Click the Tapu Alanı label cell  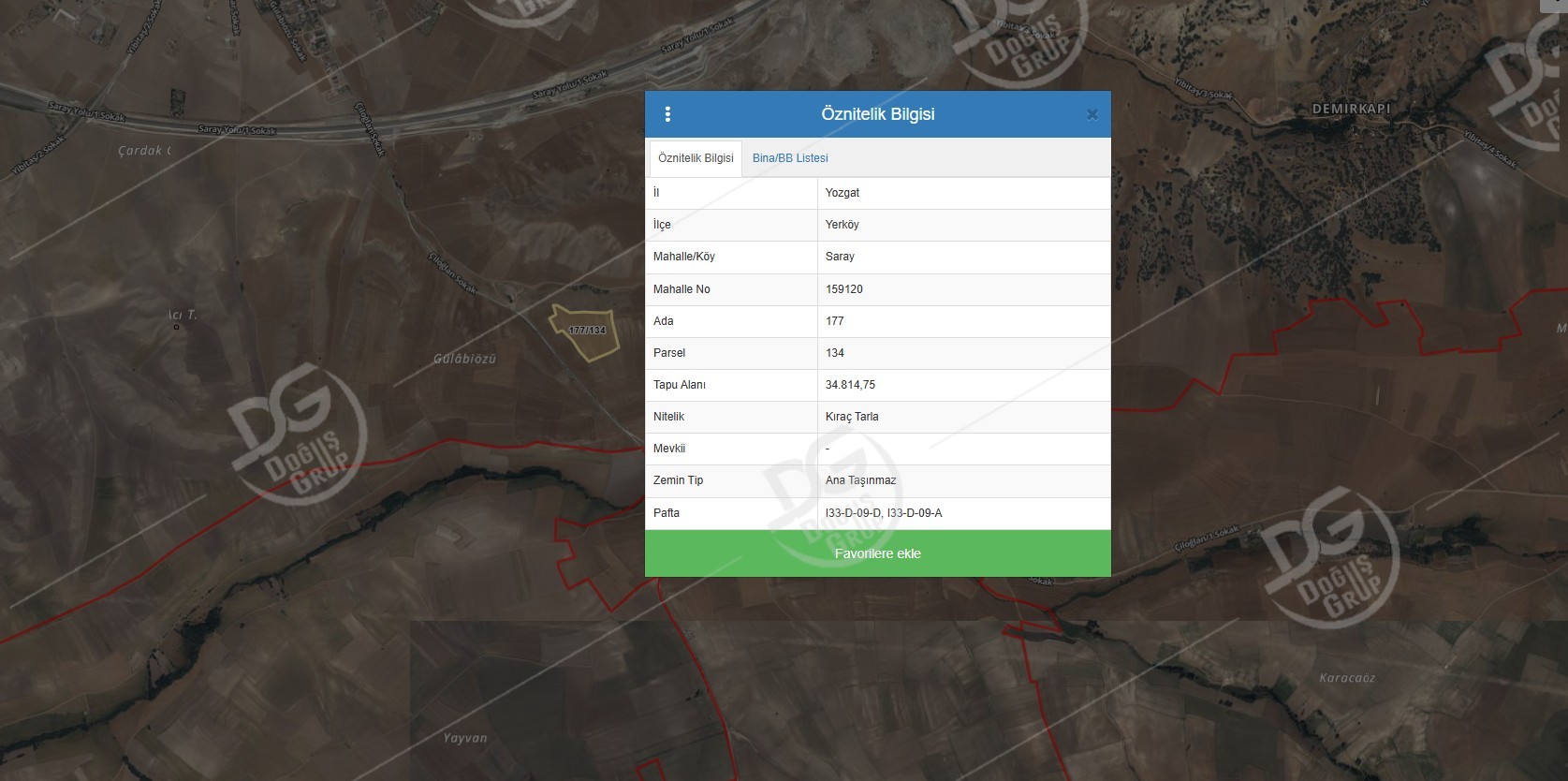point(731,385)
